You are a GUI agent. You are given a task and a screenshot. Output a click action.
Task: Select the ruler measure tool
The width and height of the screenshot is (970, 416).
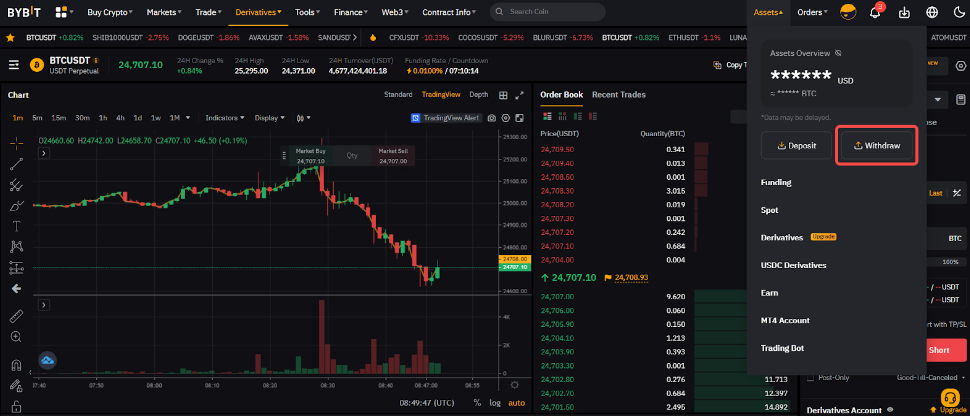17,316
